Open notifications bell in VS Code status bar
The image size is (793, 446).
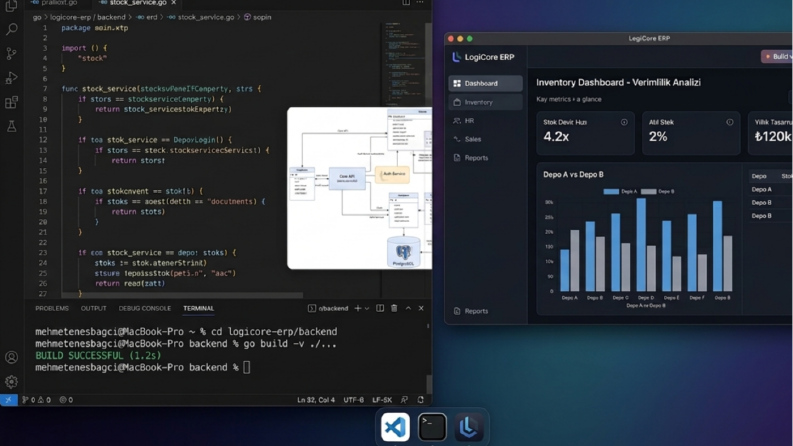(420, 399)
